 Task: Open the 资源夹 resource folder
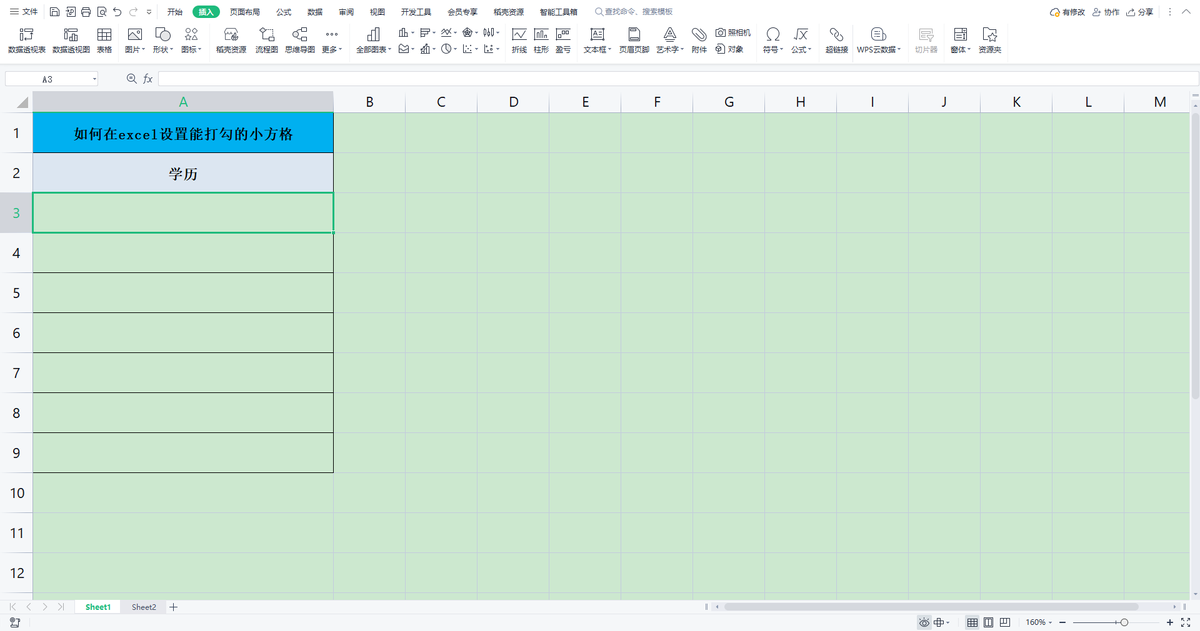click(989, 40)
